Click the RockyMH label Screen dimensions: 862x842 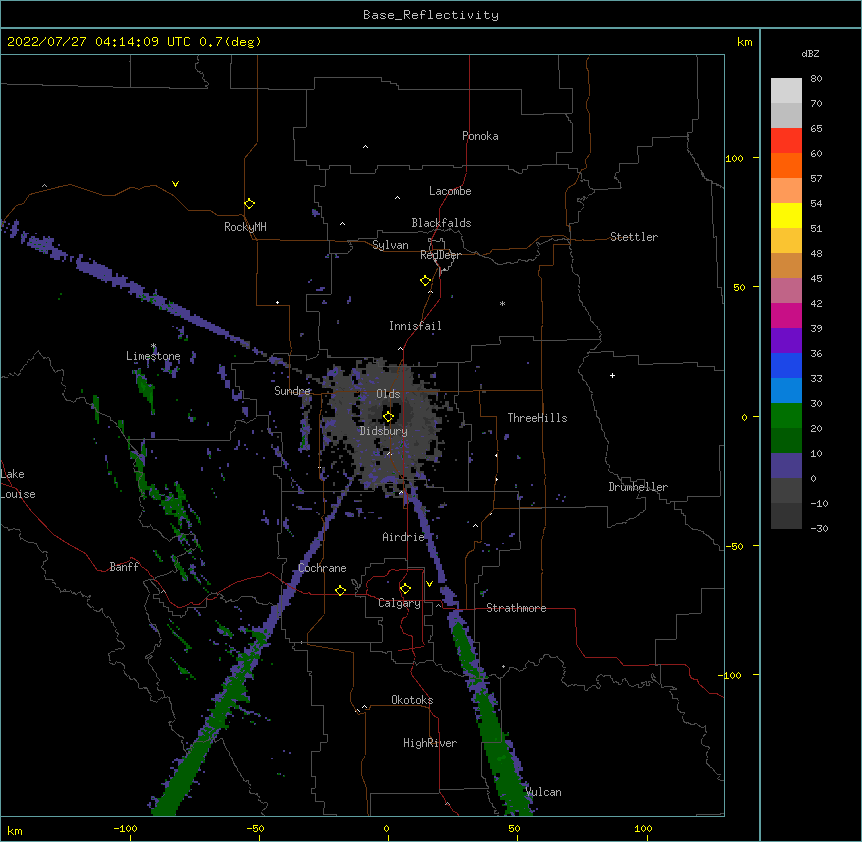[x=245, y=227]
